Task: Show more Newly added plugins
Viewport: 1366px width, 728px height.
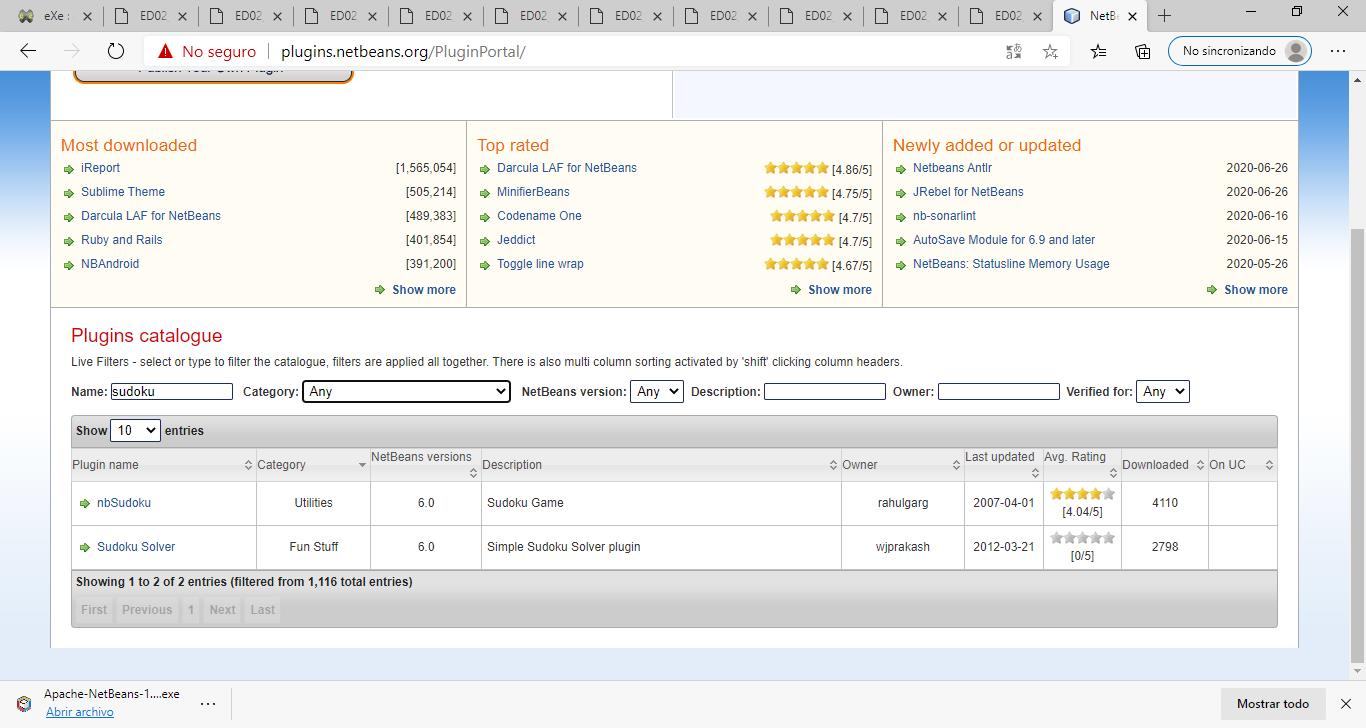Action: coord(1256,290)
